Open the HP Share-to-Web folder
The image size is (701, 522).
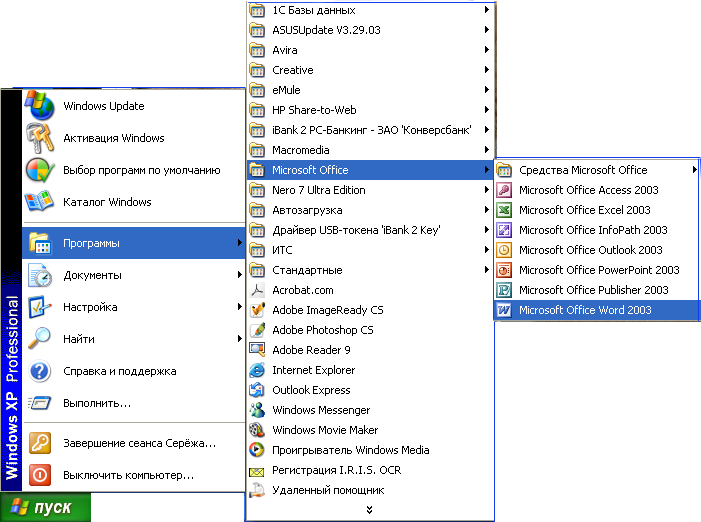370,110
